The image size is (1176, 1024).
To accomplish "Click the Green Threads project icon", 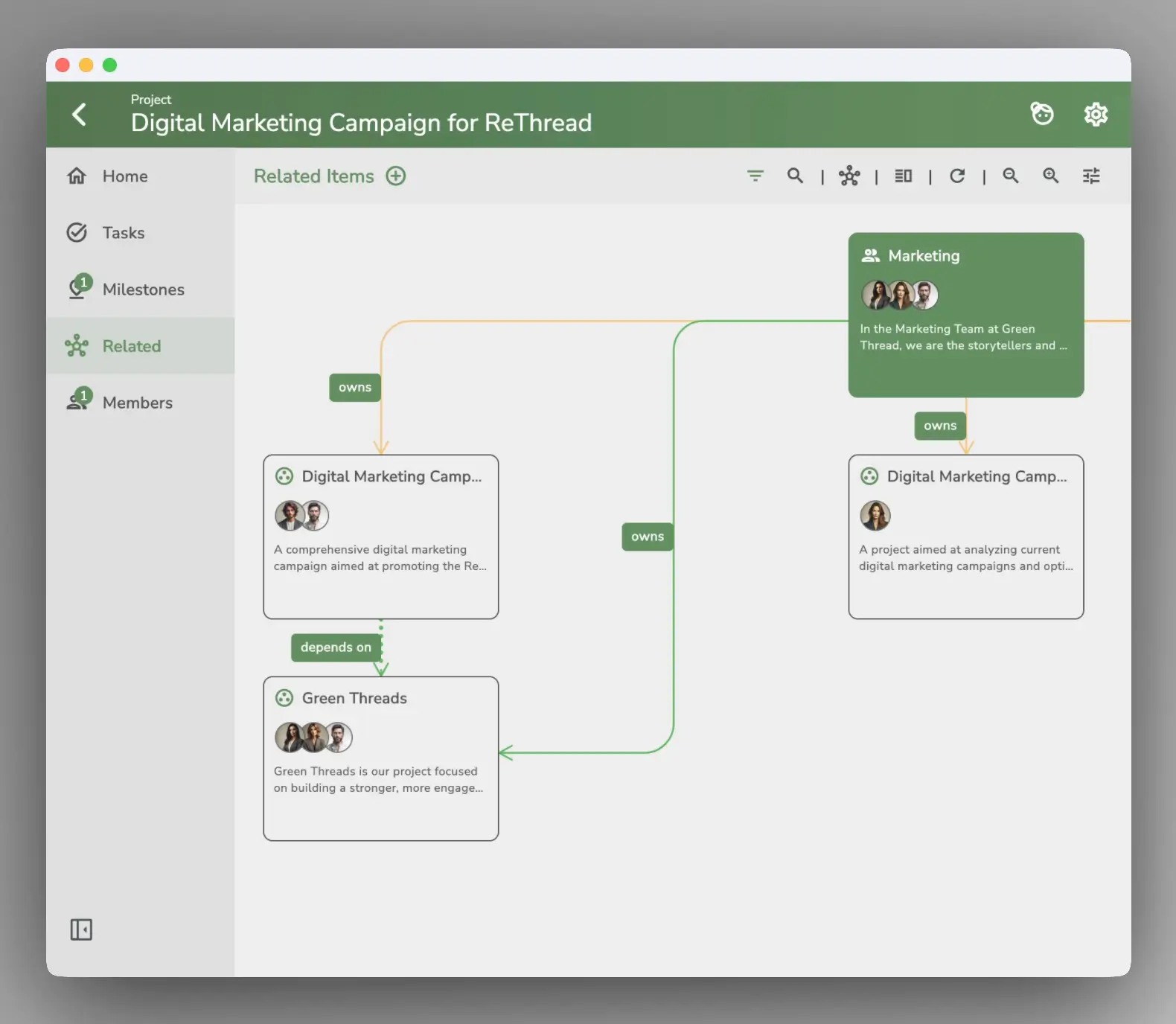I will 284,698.
